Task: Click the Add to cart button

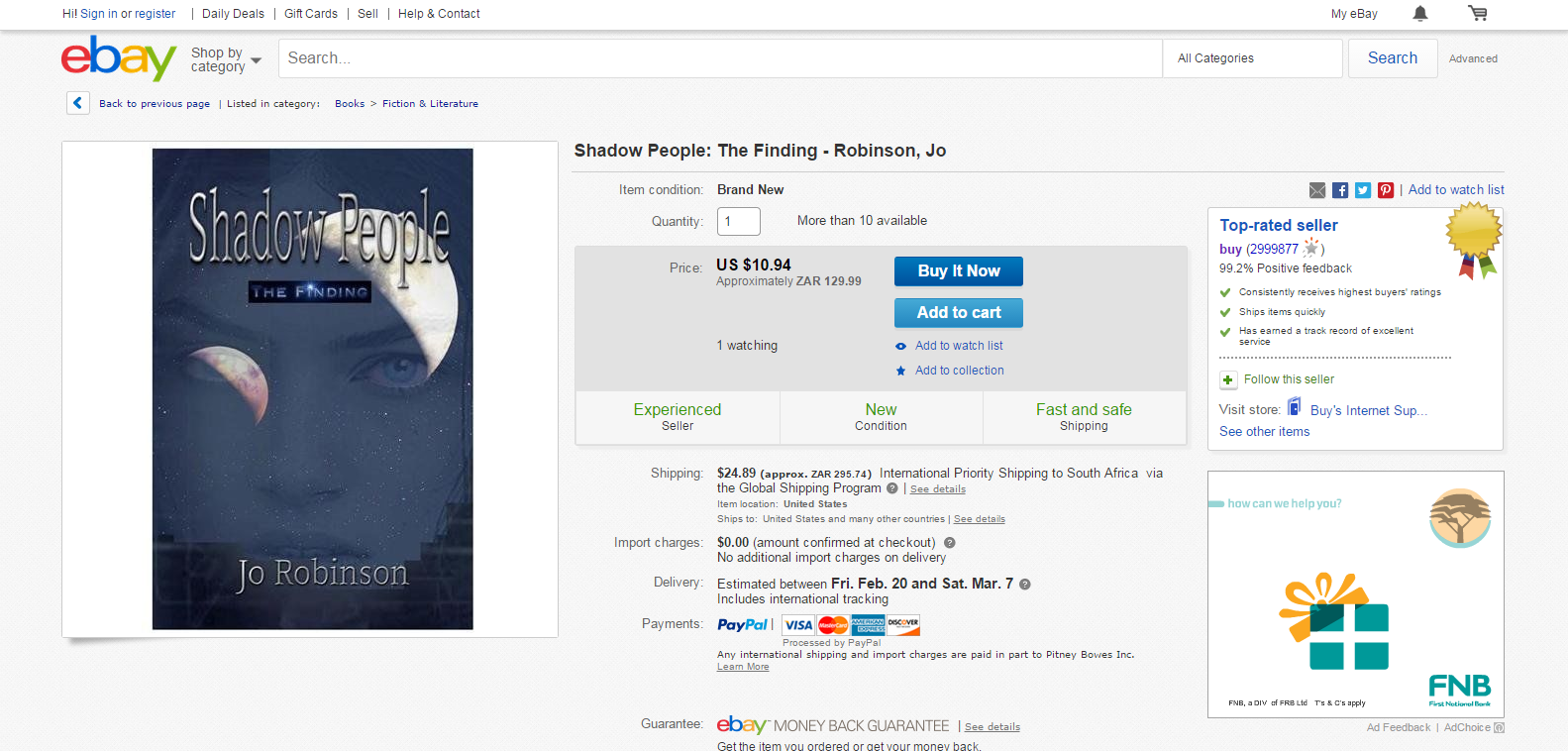Action: [x=958, y=313]
